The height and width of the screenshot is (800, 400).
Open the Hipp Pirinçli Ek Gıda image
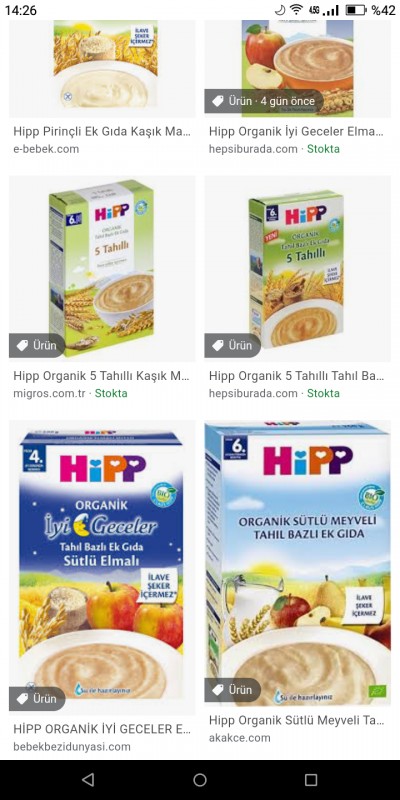(102, 69)
